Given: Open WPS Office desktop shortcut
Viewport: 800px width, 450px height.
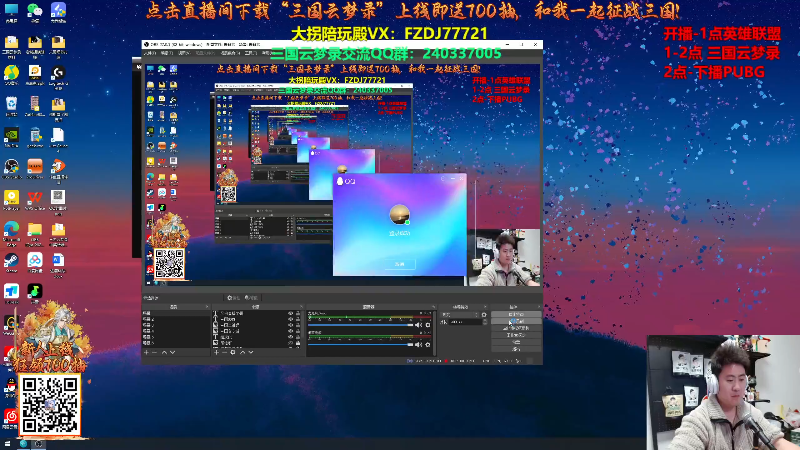Looking at the screenshot, I should point(35,200).
